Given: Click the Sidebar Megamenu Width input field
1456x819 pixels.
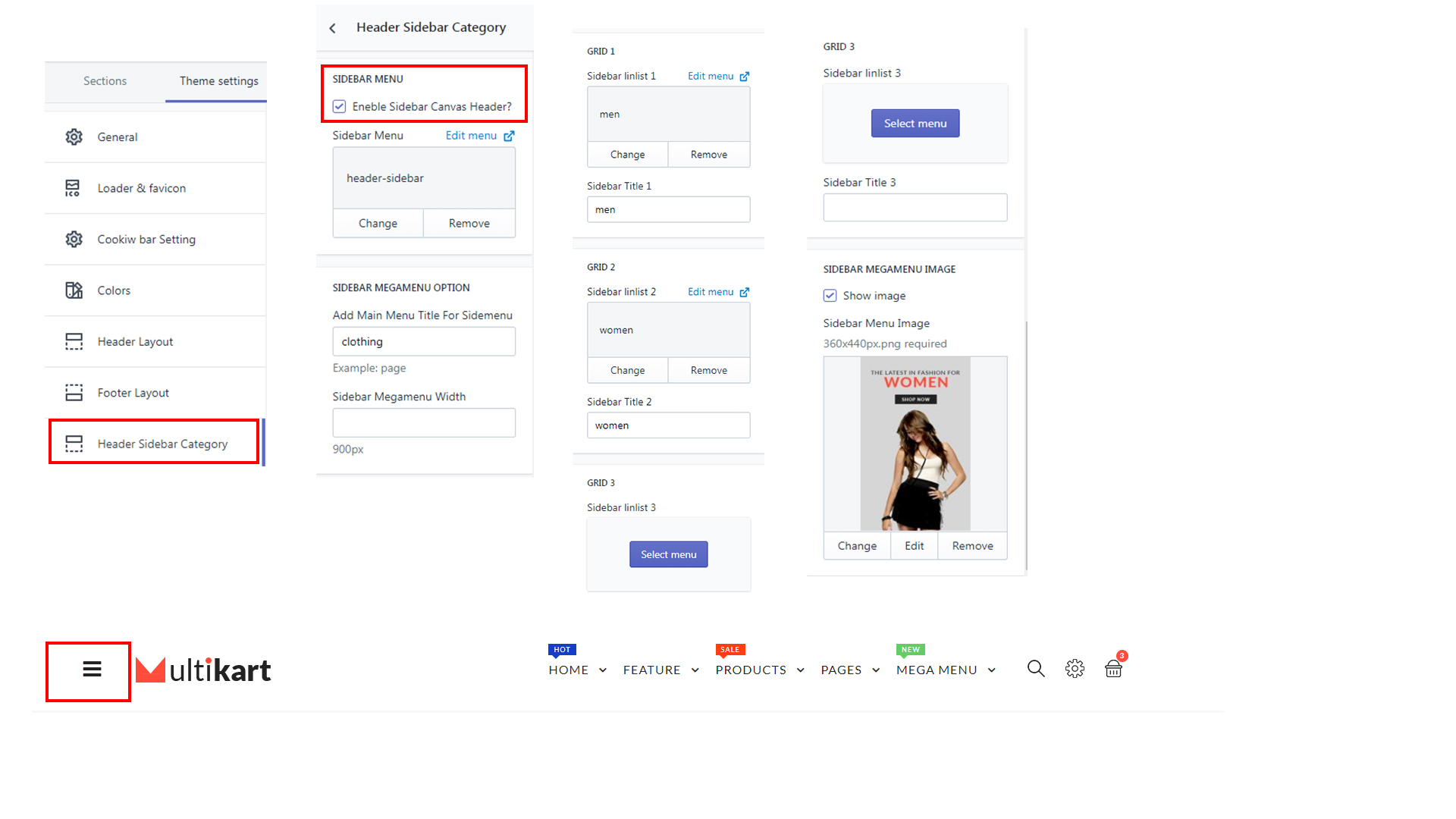Looking at the screenshot, I should pos(424,422).
